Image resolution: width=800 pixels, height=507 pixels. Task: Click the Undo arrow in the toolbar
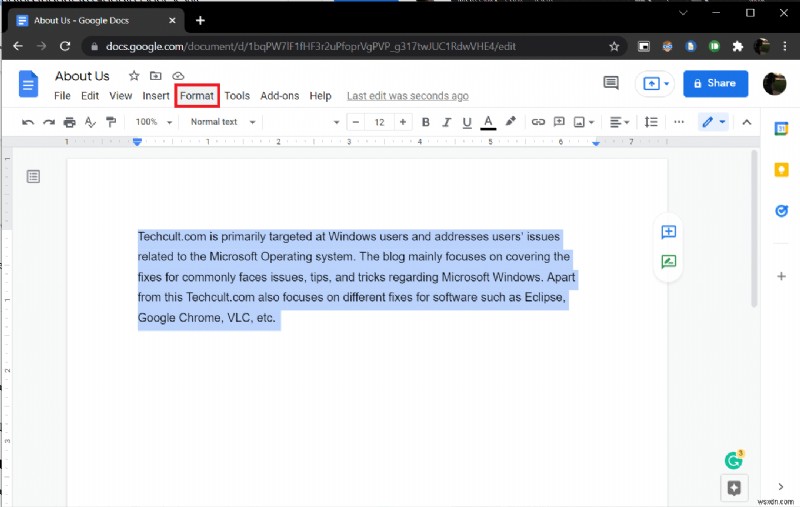28,122
